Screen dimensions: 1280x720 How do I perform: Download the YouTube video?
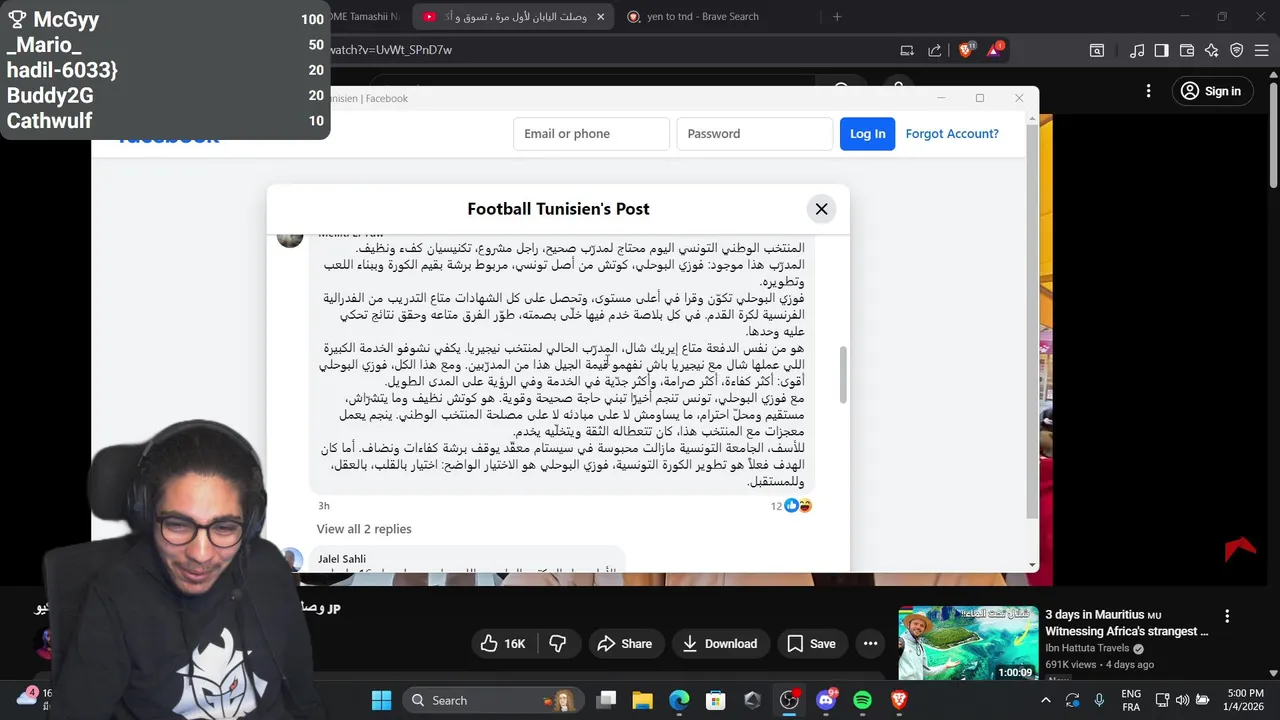point(719,644)
